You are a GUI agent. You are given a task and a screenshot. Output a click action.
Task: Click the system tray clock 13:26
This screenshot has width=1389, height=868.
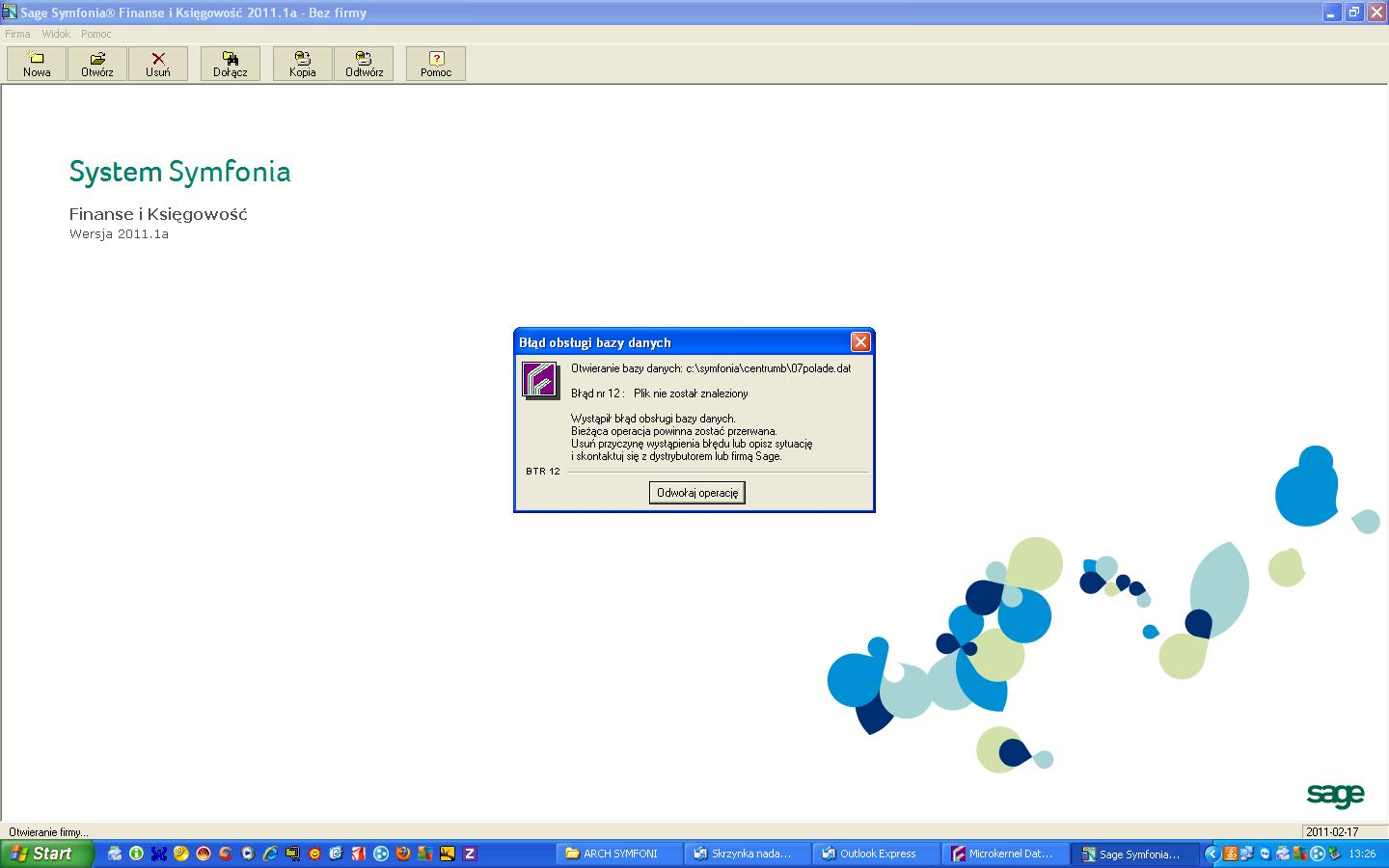pyautogui.click(x=1363, y=854)
